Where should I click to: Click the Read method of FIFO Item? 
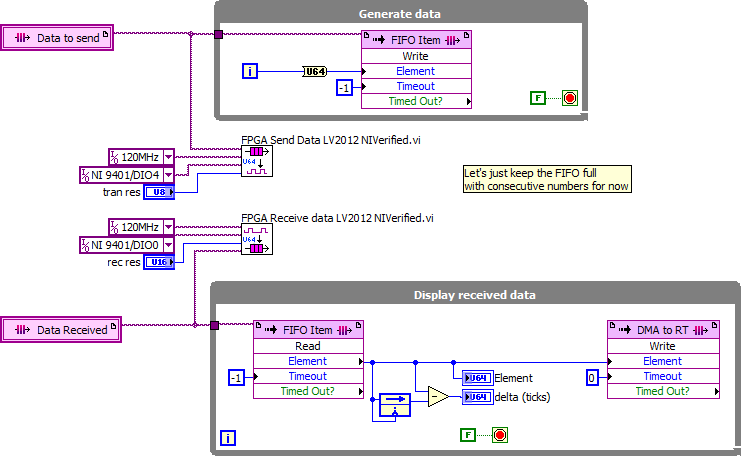click(x=308, y=346)
